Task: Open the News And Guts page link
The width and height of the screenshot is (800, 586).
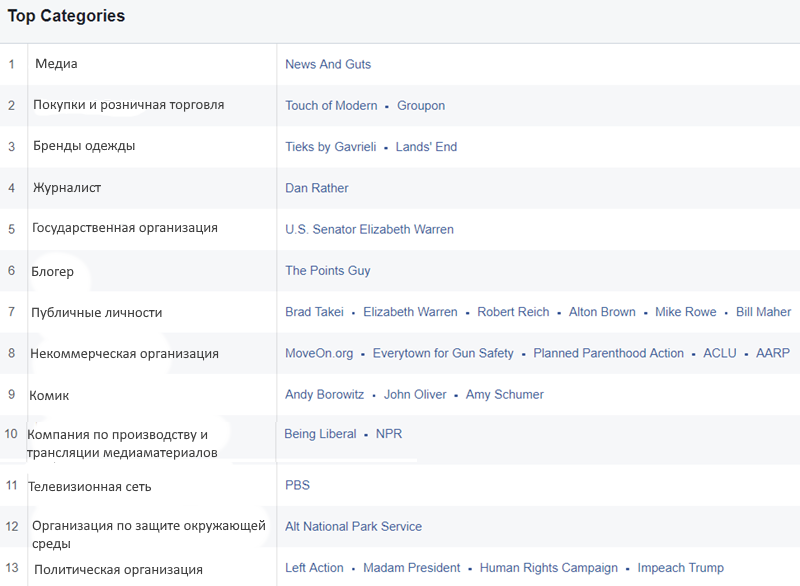Action: pyautogui.click(x=328, y=64)
